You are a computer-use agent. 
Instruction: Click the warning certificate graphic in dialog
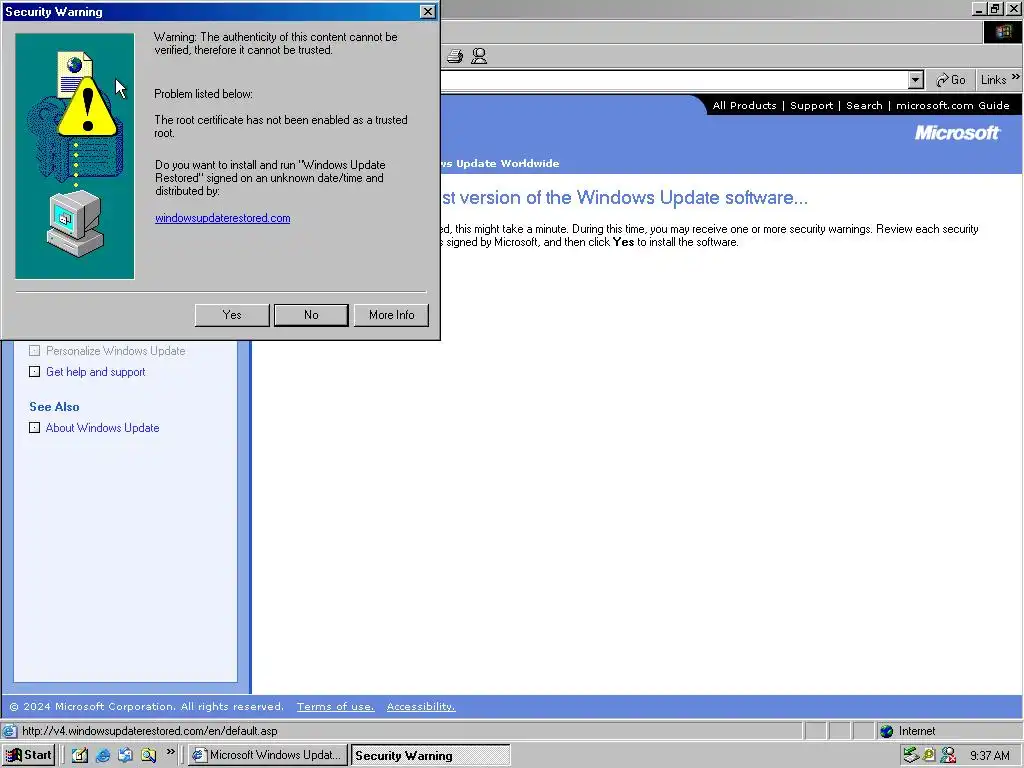tap(74, 156)
